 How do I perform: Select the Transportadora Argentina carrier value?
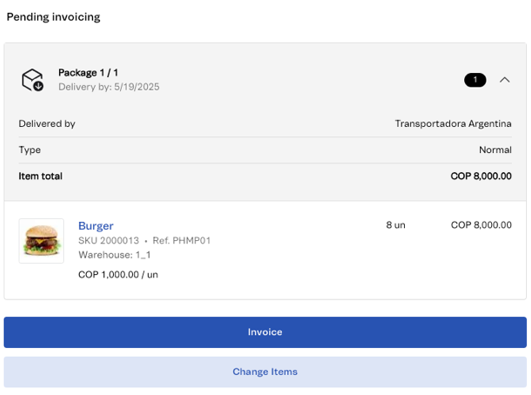click(453, 124)
